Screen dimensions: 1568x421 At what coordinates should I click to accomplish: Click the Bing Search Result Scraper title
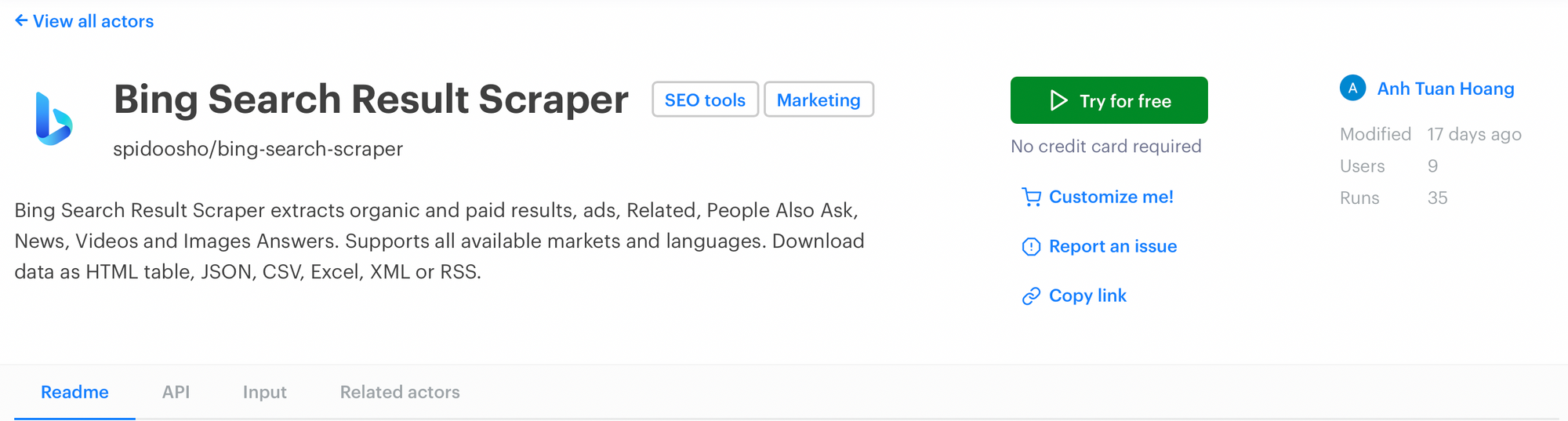coord(371,100)
